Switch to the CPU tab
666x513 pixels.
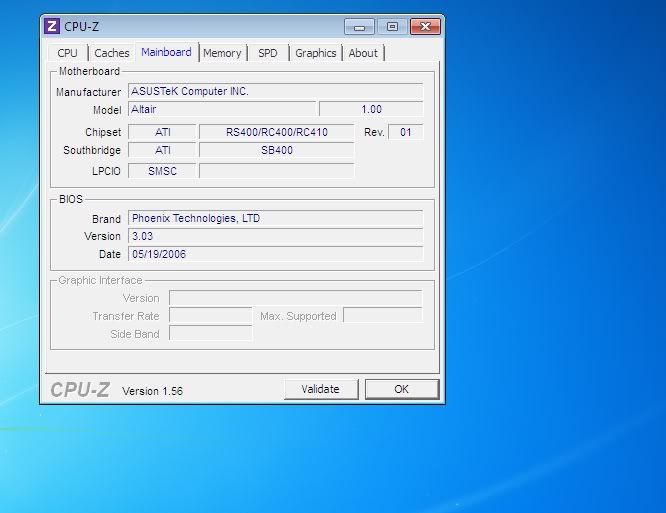(67, 53)
